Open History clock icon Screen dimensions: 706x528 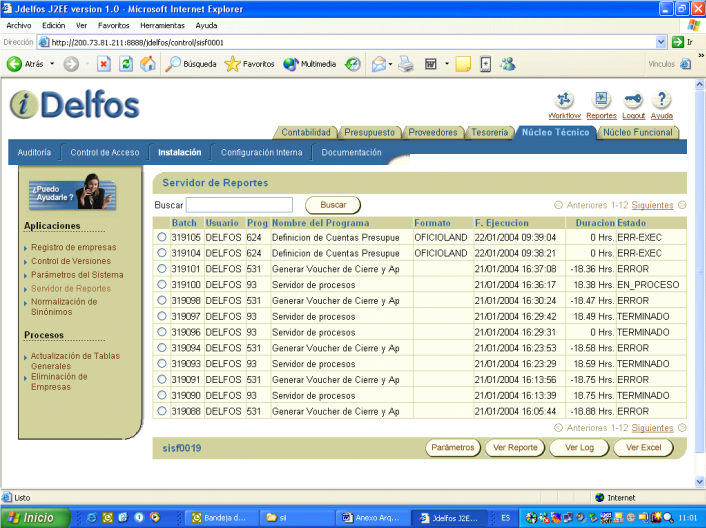click(x=353, y=64)
